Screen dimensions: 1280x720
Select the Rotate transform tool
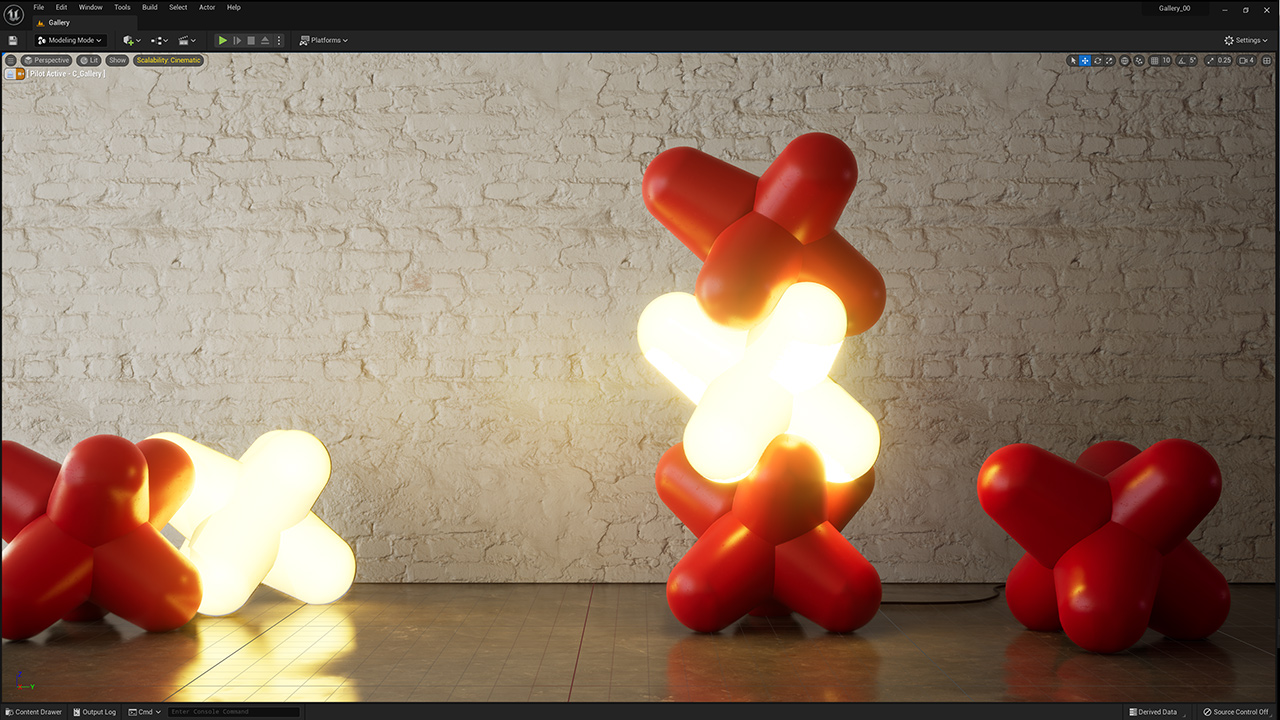[x=1097, y=61]
